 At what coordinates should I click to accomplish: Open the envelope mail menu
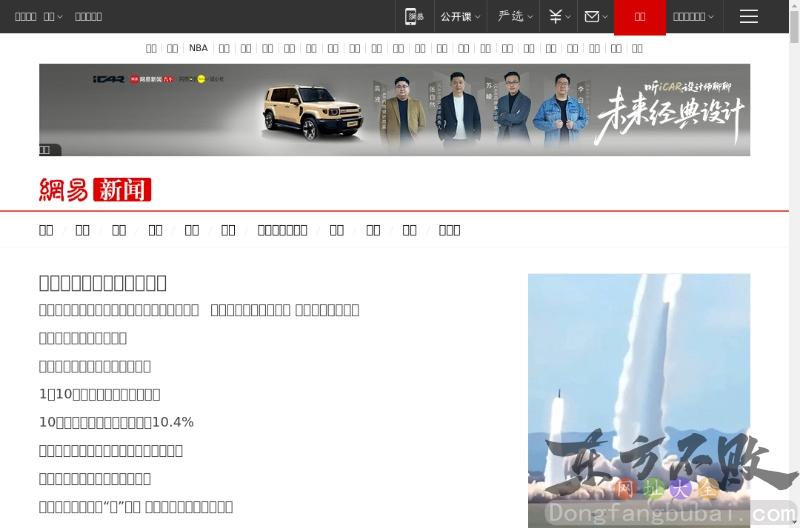[x=595, y=16]
